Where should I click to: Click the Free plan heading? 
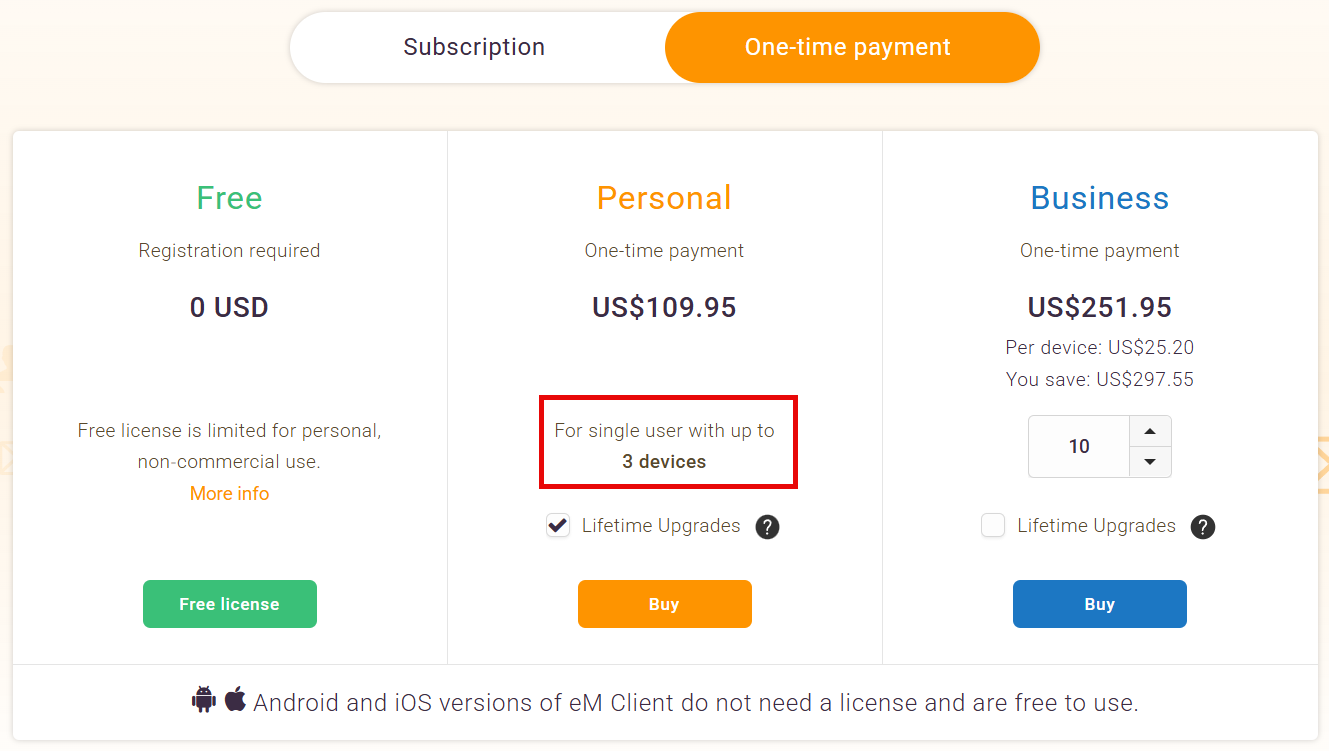pyautogui.click(x=230, y=198)
